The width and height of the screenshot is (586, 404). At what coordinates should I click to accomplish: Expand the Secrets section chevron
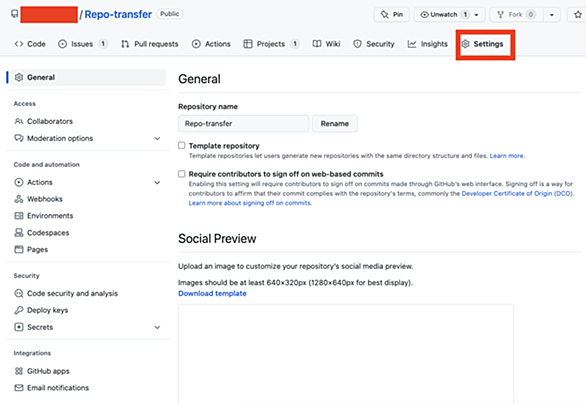coord(157,327)
